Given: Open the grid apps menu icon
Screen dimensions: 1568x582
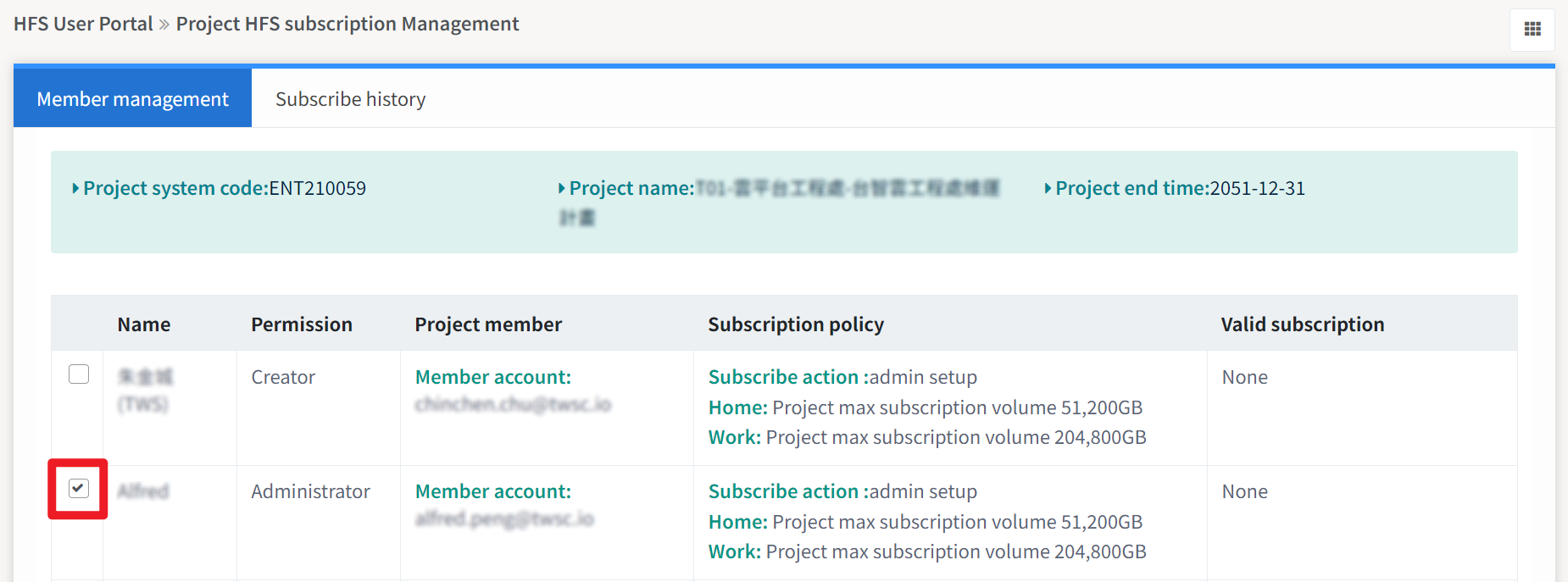Looking at the screenshot, I should (1532, 30).
